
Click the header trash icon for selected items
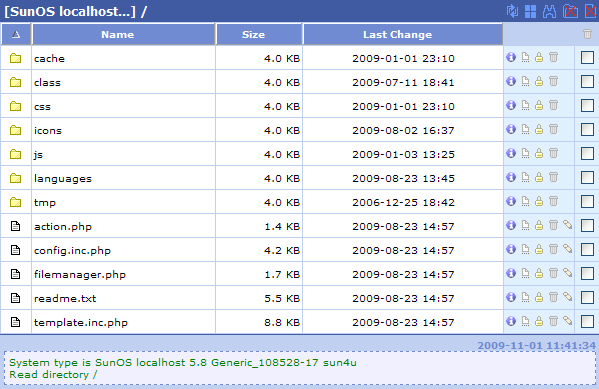587,34
